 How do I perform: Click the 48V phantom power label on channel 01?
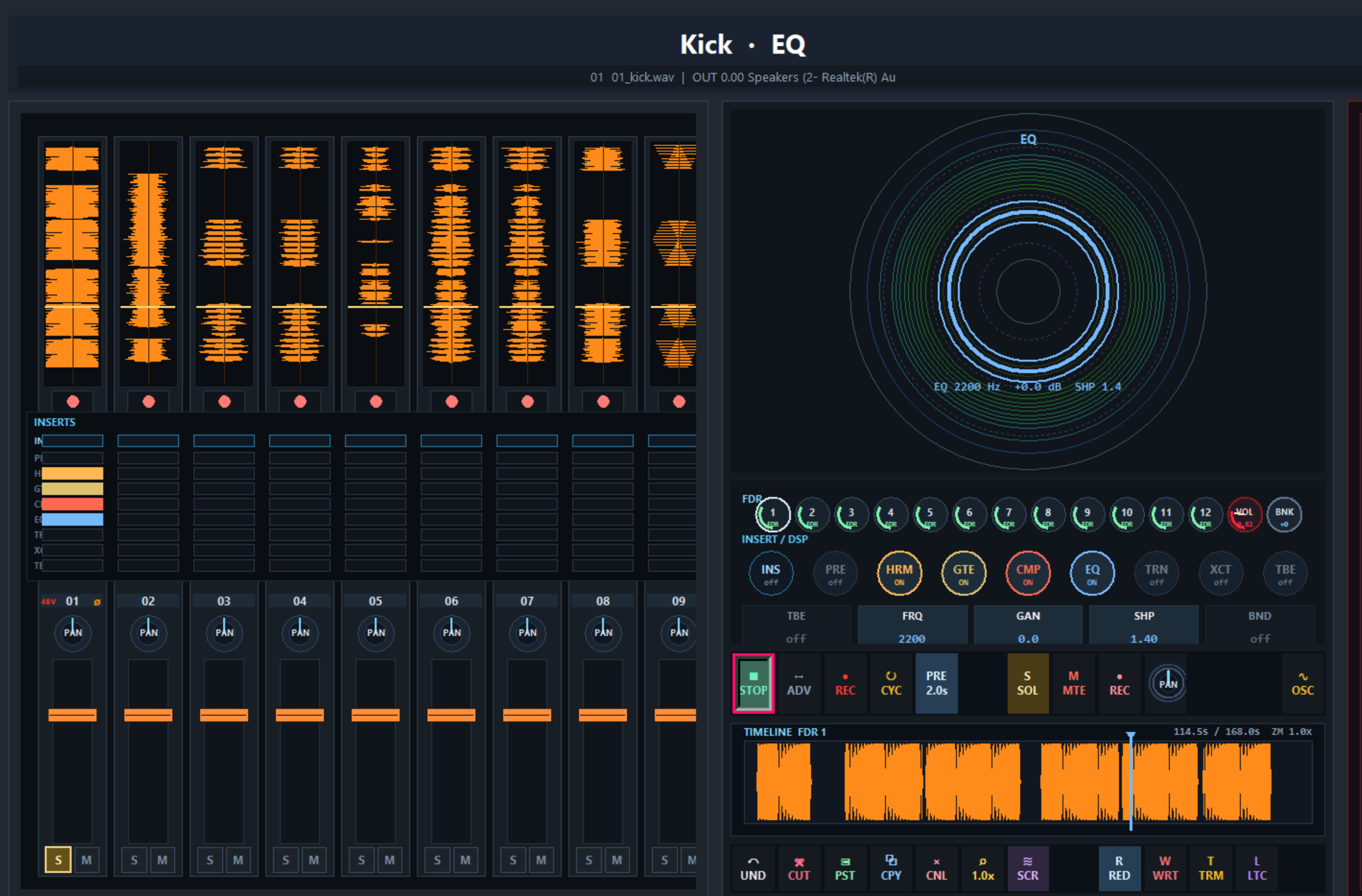[x=49, y=602]
